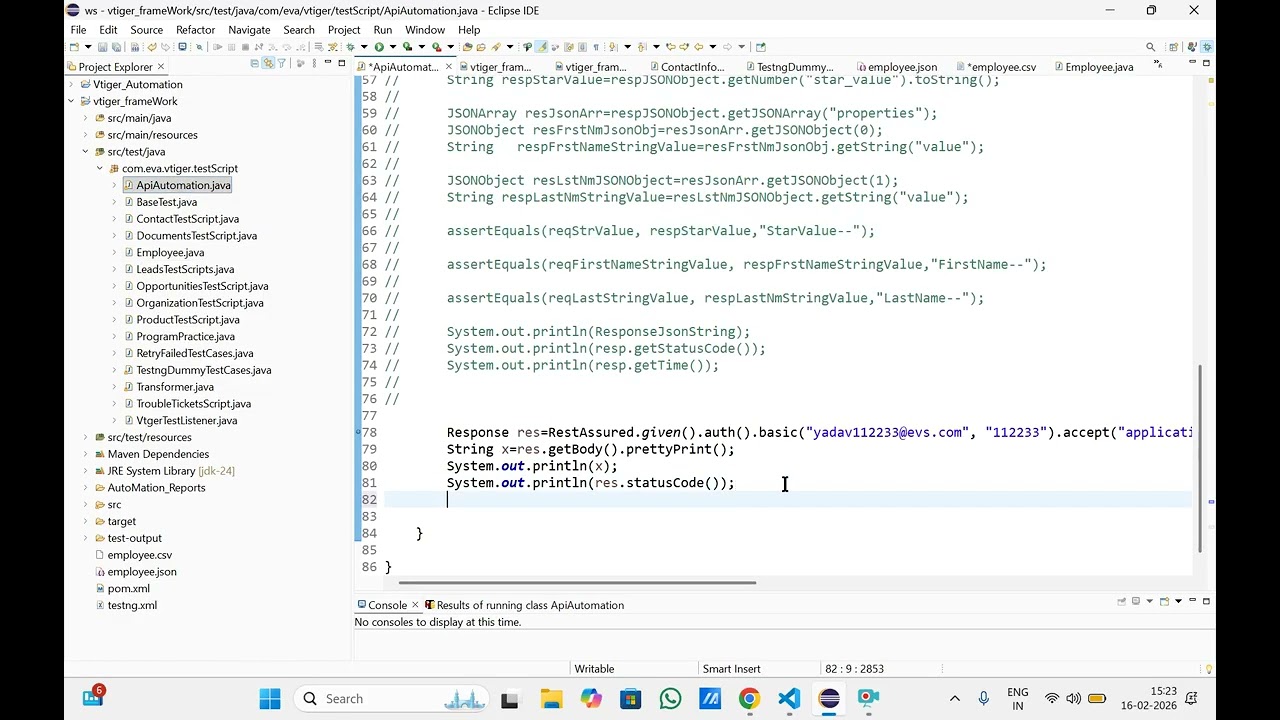
Task: Collapse the com.eva.vtiger.testScript package
Action: tap(100, 168)
